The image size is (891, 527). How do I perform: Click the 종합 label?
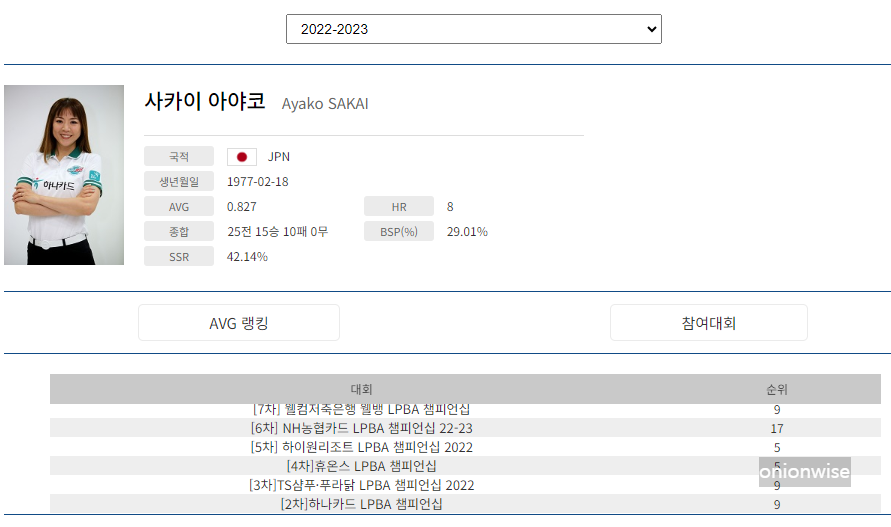pyautogui.click(x=179, y=231)
